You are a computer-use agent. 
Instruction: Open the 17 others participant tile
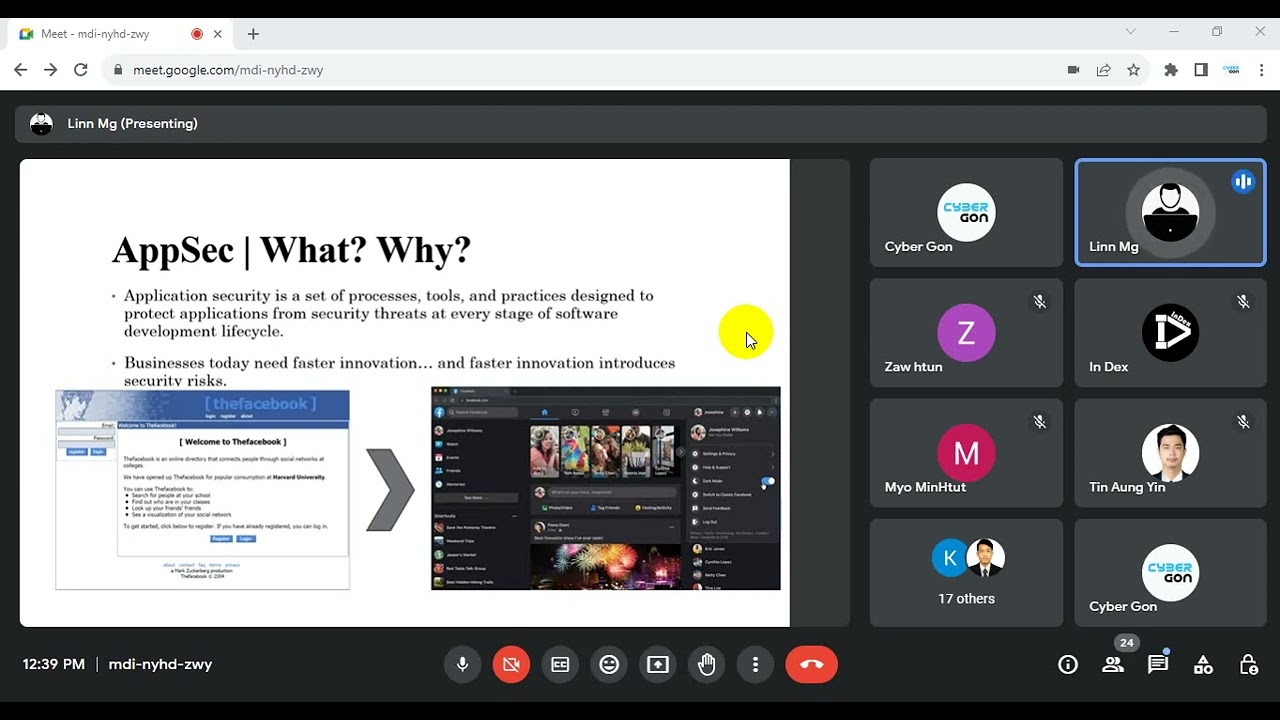coord(966,573)
